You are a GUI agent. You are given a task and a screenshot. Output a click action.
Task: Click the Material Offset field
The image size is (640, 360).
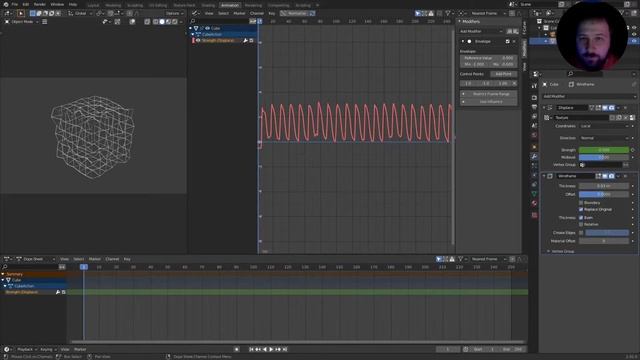604,241
